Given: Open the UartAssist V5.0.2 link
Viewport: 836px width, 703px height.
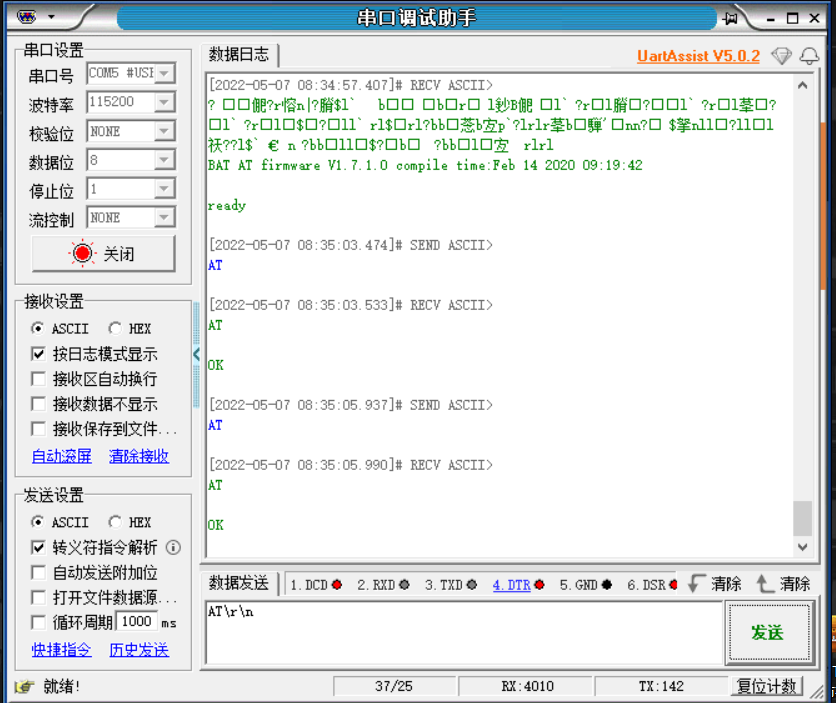Looking at the screenshot, I should click(x=698, y=56).
